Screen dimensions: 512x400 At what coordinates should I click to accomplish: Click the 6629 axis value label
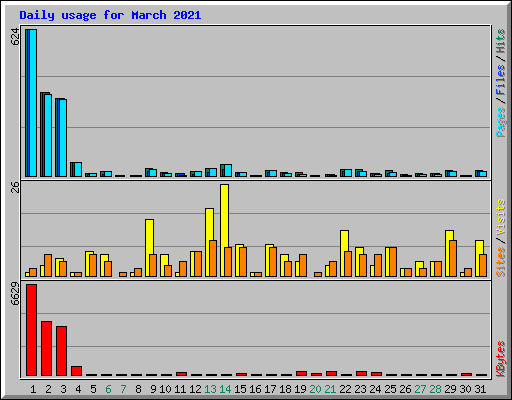point(15,294)
